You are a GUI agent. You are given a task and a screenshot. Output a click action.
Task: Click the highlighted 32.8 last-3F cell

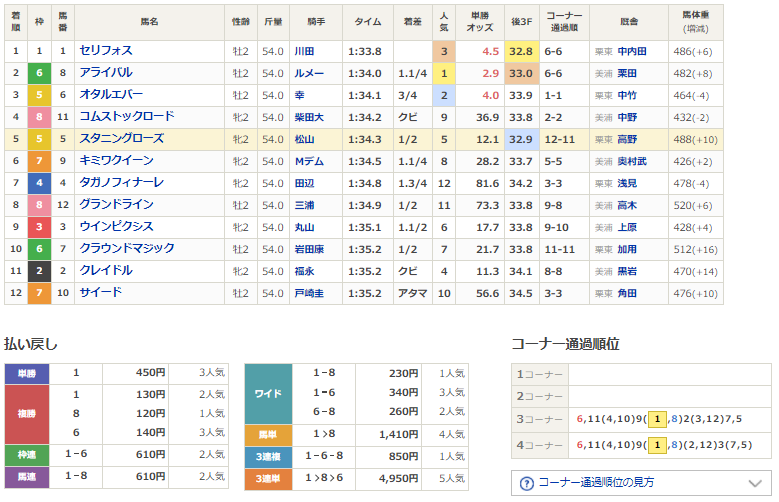coord(522,51)
